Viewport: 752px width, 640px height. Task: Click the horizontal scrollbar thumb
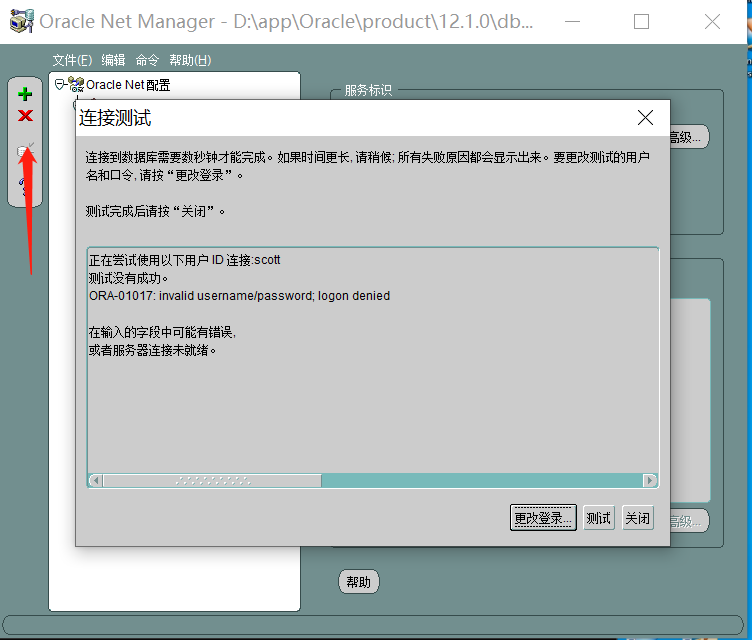click(212, 480)
